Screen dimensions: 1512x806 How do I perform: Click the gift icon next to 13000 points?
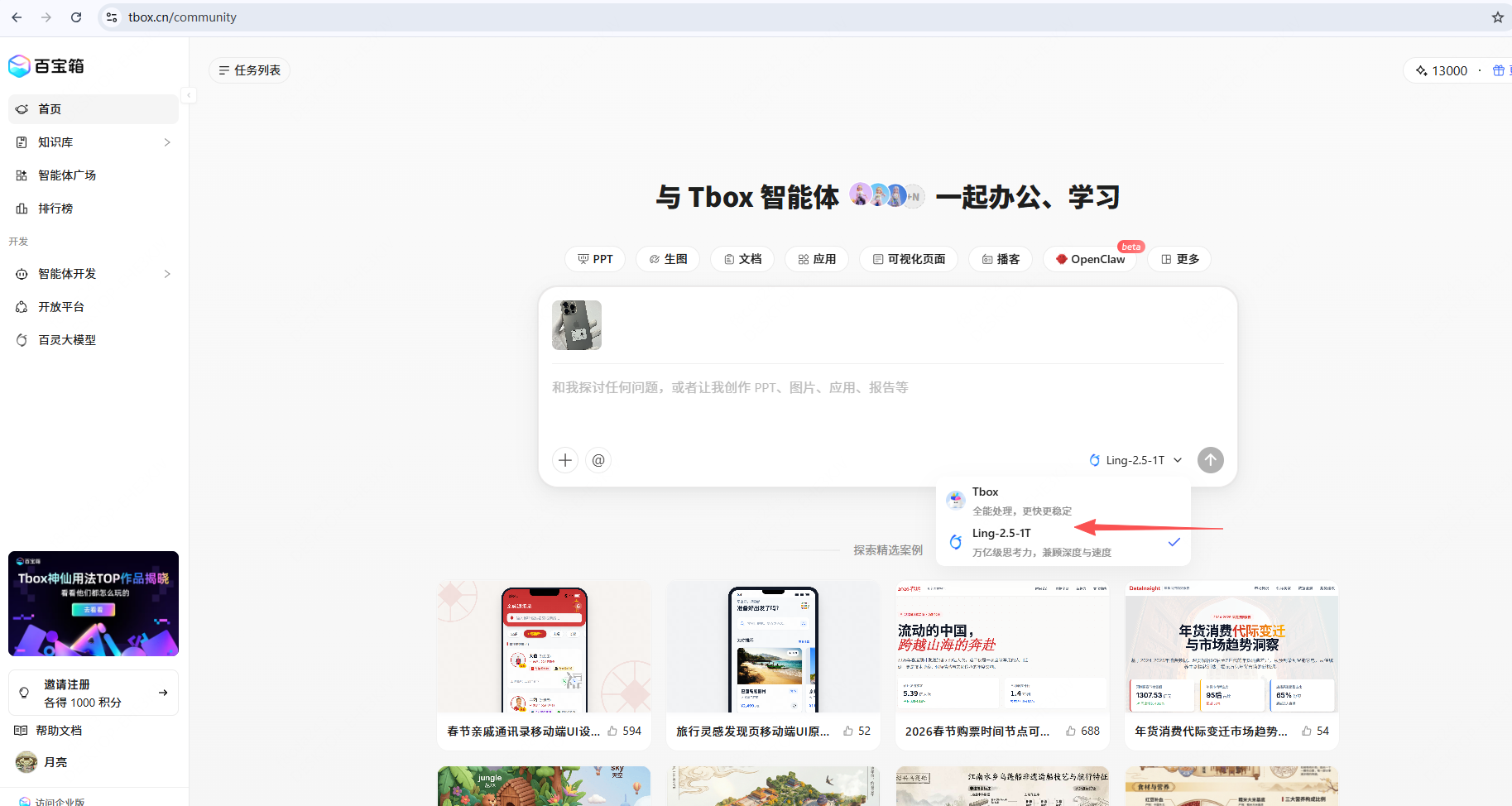(1498, 70)
